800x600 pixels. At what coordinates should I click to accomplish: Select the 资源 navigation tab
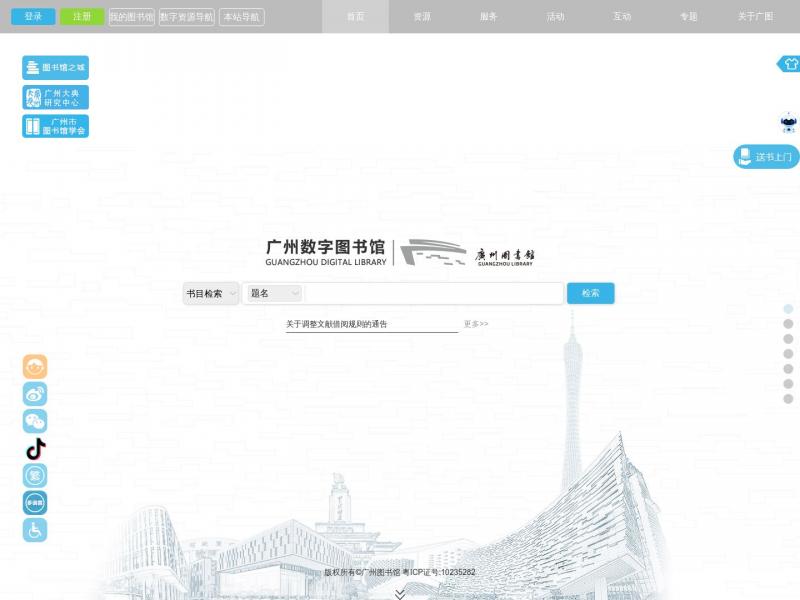tap(422, 17)
